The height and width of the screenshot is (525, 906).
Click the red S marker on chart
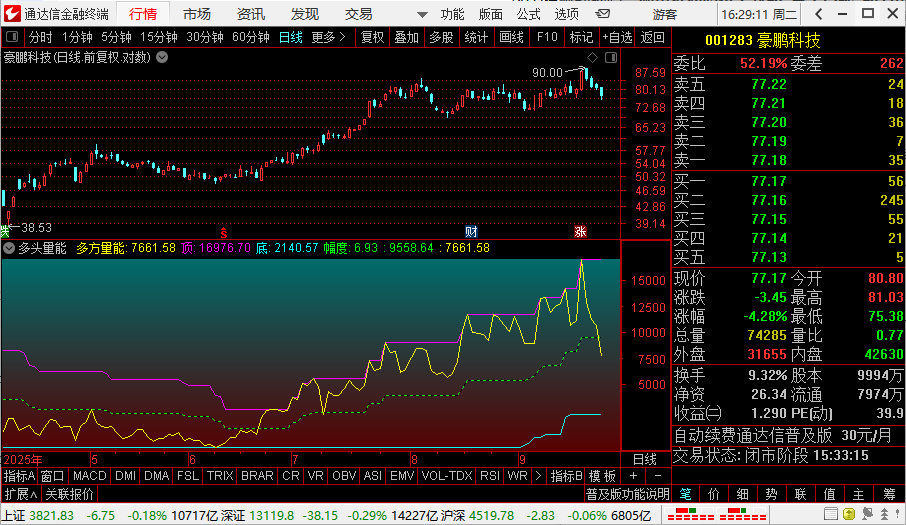pos(224,233)
